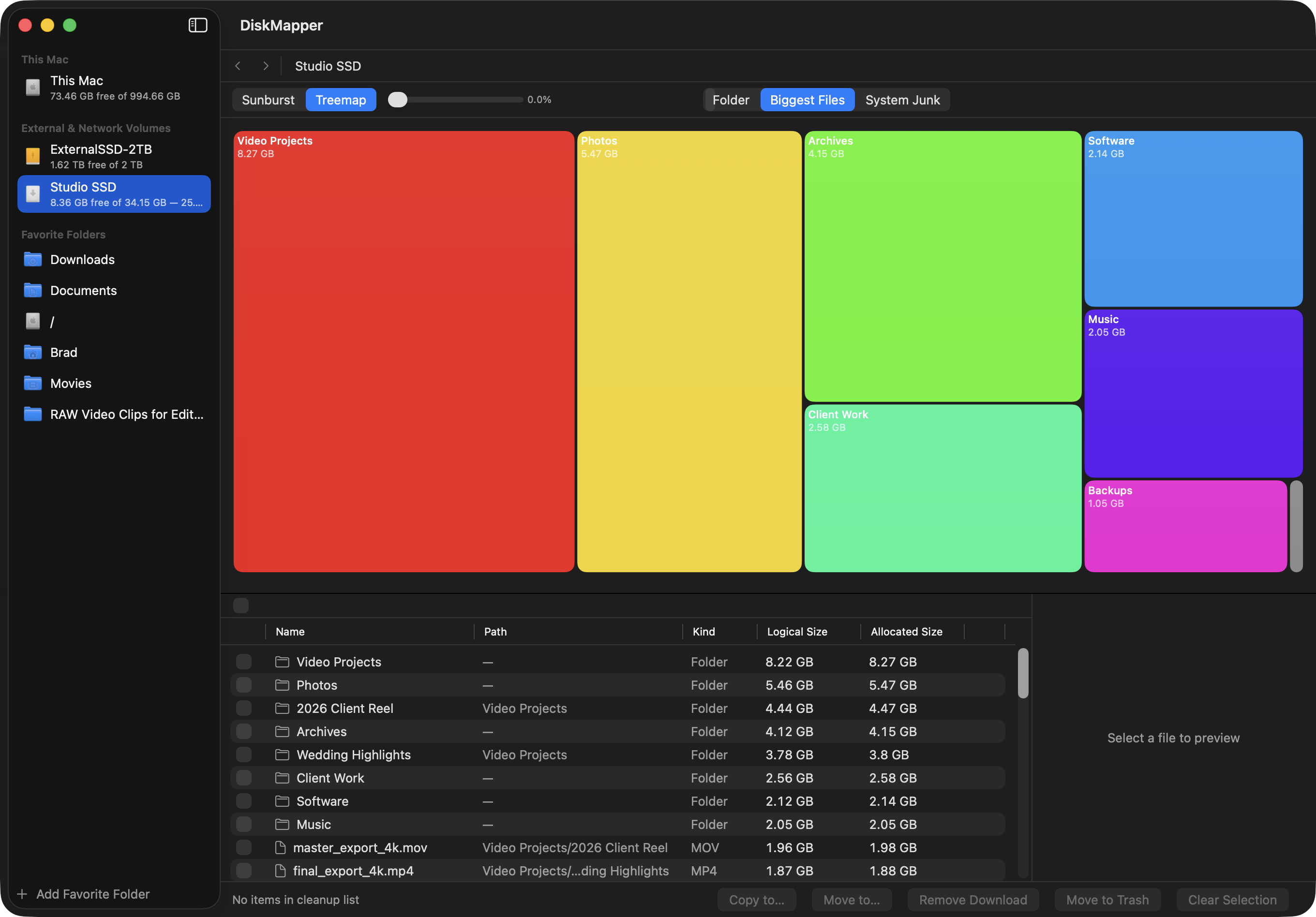1316x917 pixels.
Task: Click the Clear Selection button
Action: pos(1232,900)
